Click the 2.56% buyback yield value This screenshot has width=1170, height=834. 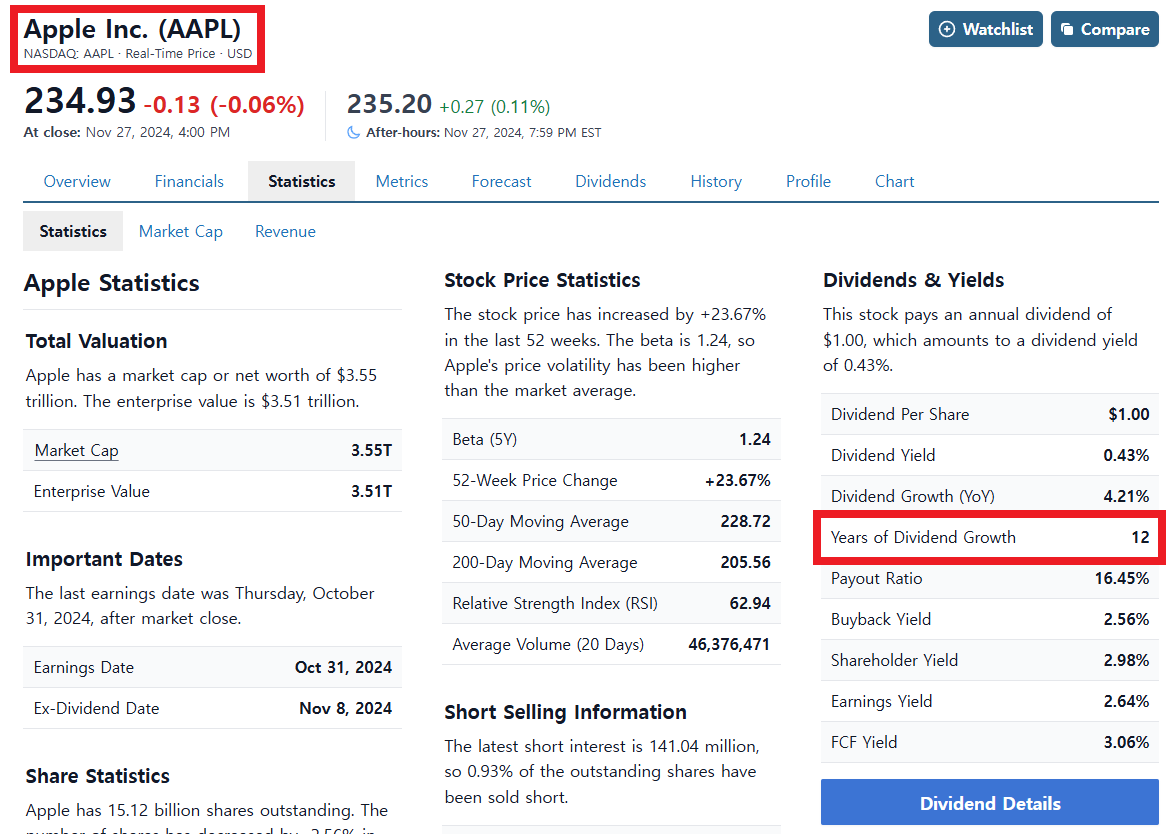click(x=1126, y=620)
